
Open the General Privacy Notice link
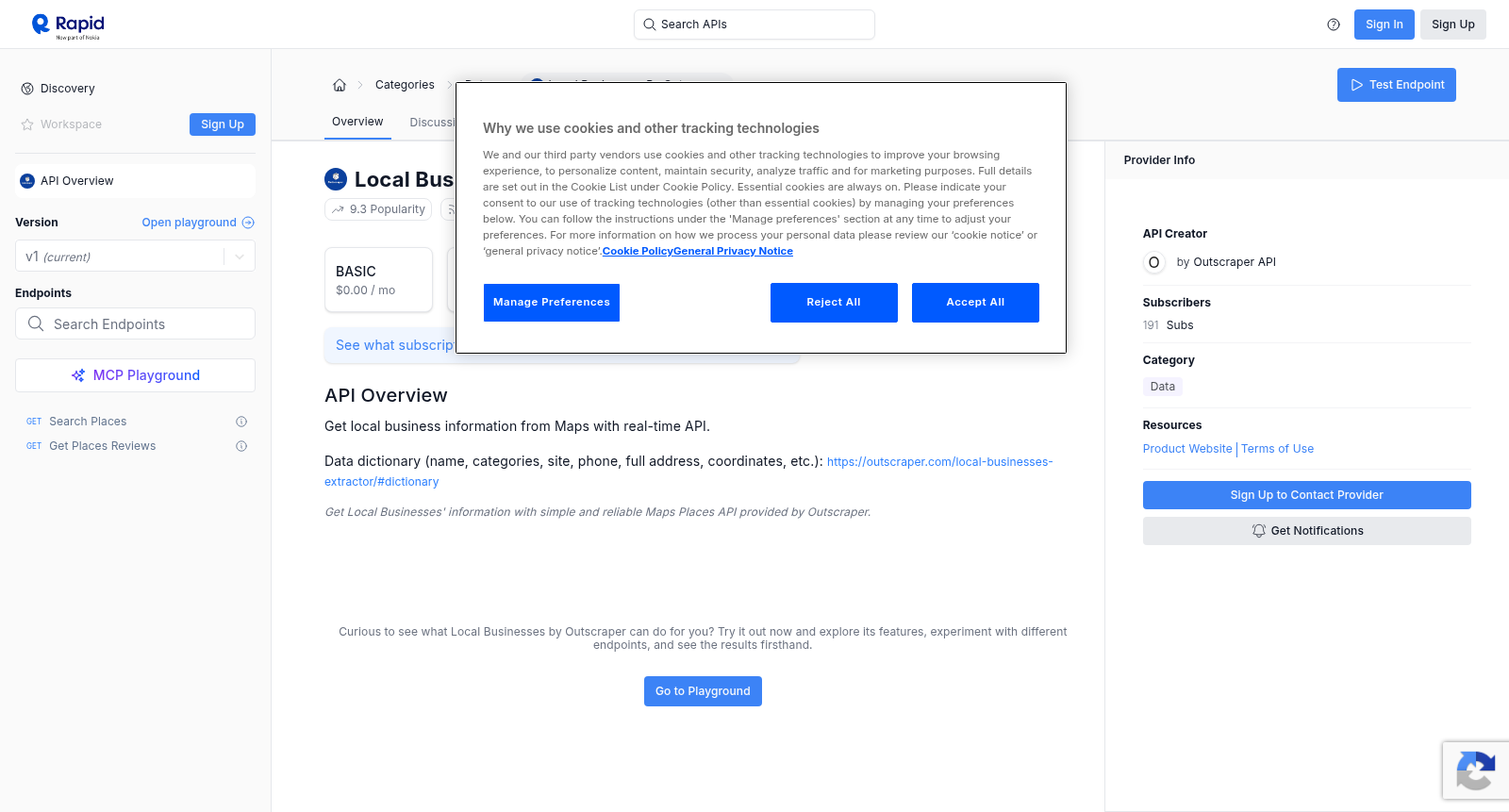(x=733, y=251)
